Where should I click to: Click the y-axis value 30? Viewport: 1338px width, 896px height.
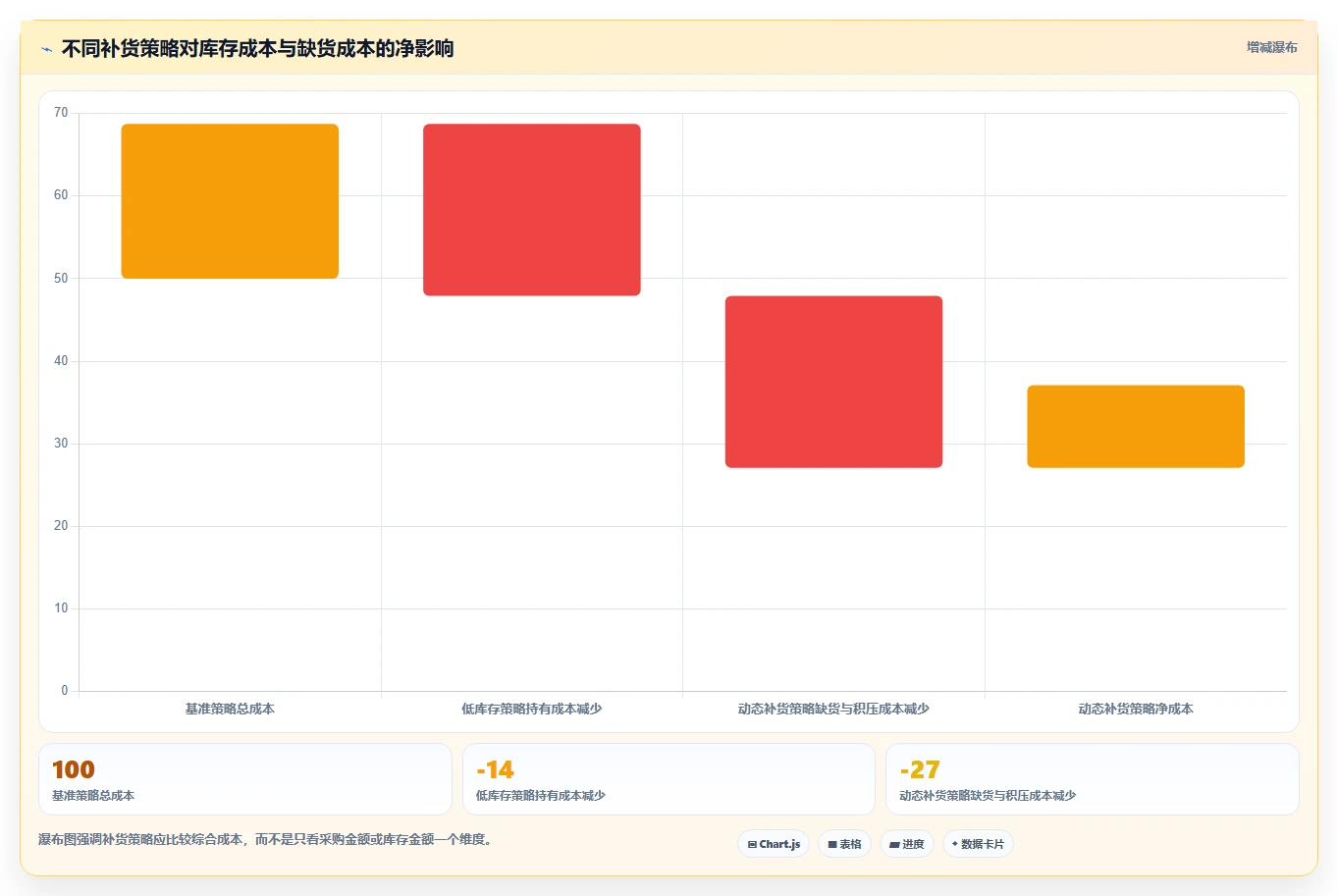coord(61,444)
